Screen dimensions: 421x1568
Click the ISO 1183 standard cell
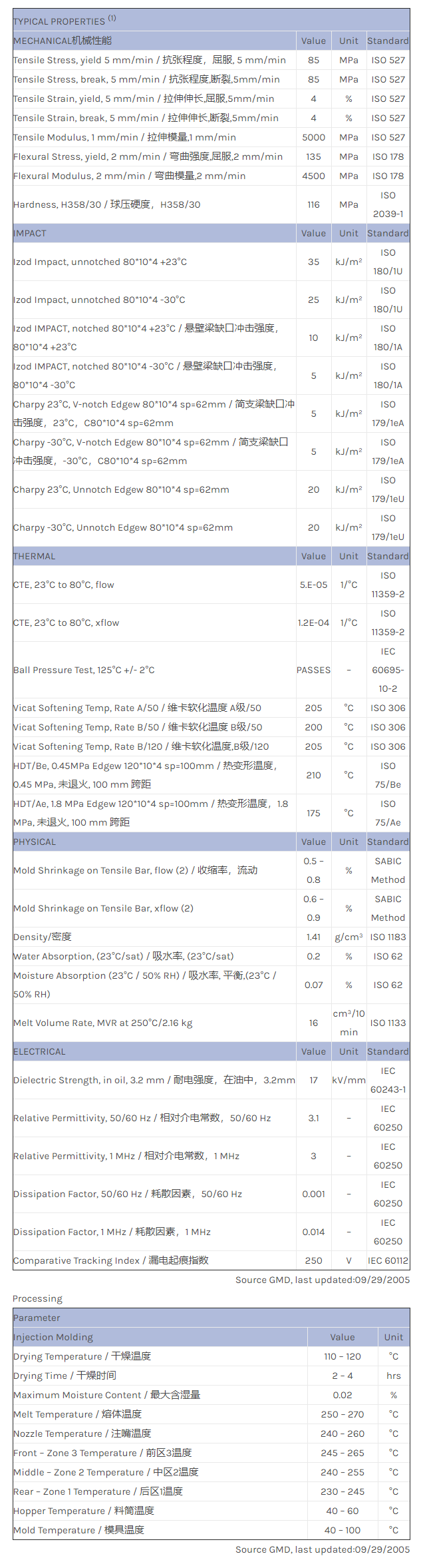coord(388,937)
